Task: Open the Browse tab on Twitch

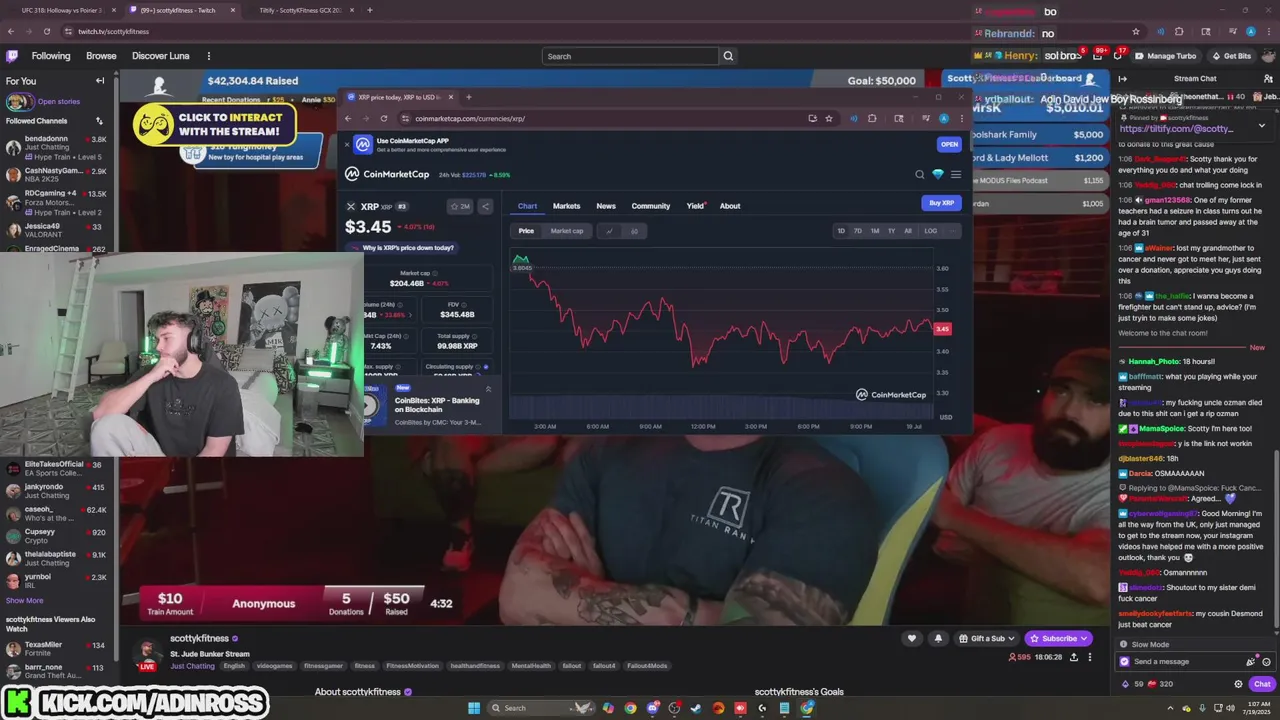Action: (x=101, y=56)
